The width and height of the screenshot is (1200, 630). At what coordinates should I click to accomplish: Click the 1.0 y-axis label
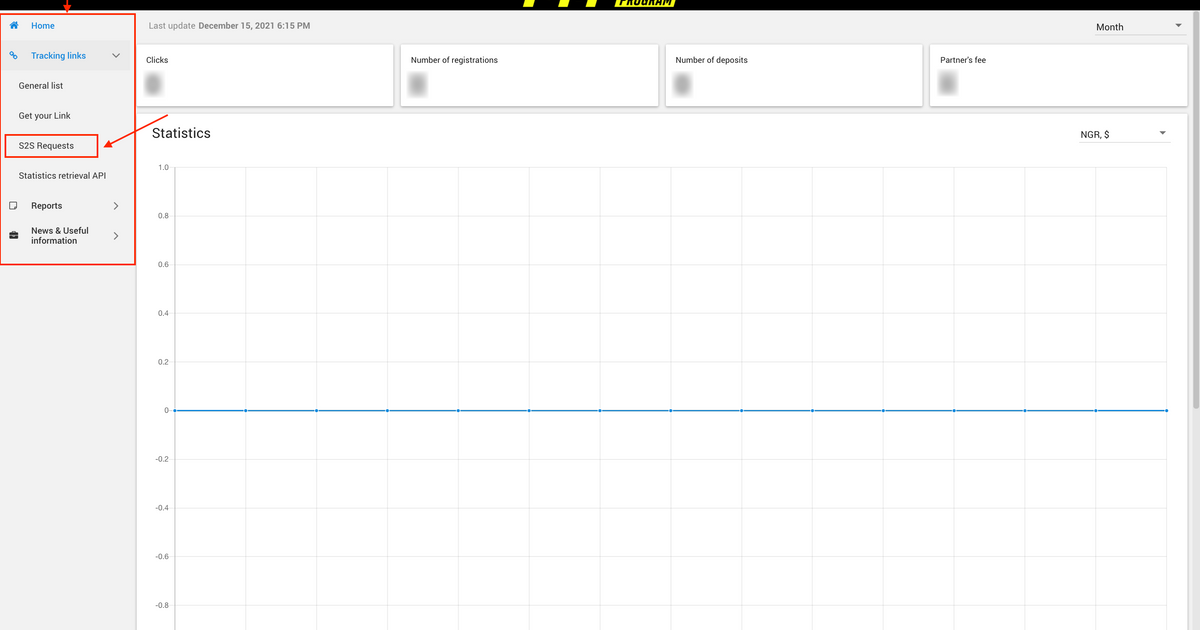click(163, 168)
